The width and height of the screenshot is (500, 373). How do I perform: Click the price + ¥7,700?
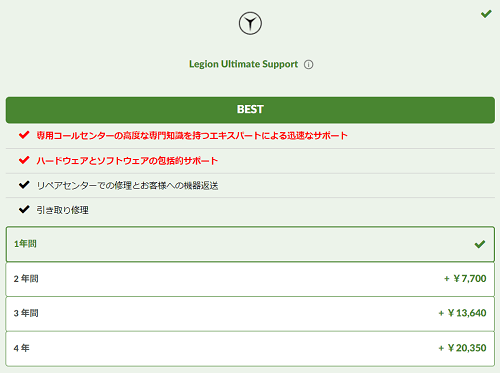465,278
